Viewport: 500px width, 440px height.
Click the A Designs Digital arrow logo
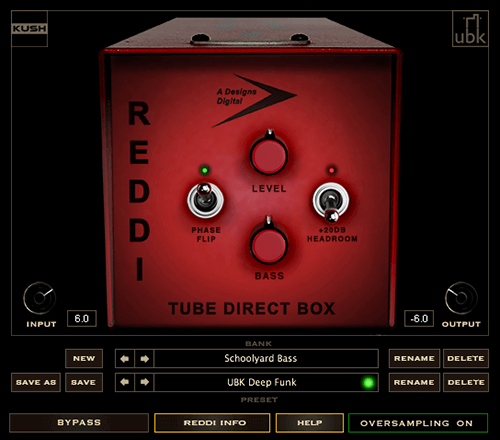click(x=254, y=100)
